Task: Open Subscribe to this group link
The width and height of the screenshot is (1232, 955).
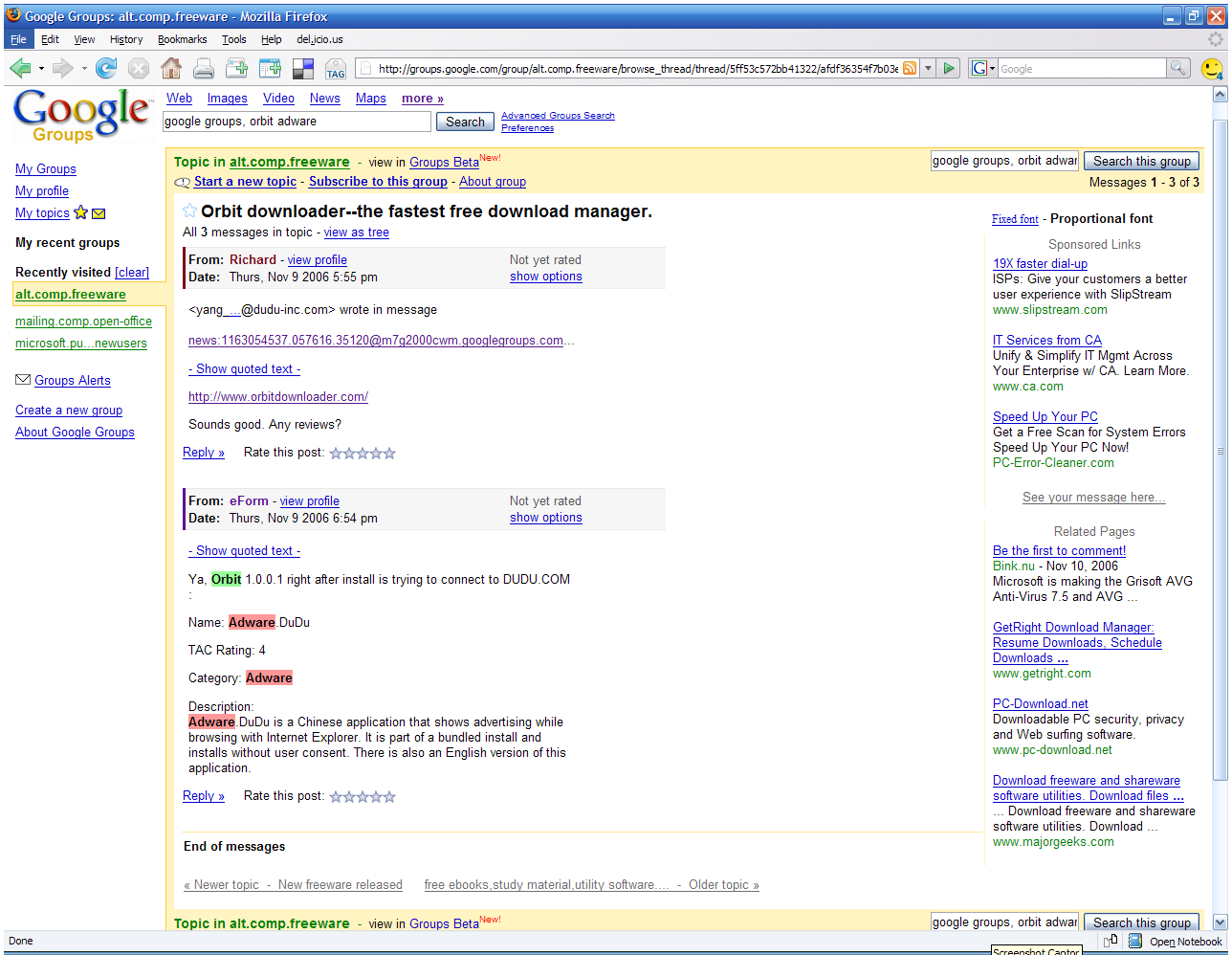Action: pos(378,182)
